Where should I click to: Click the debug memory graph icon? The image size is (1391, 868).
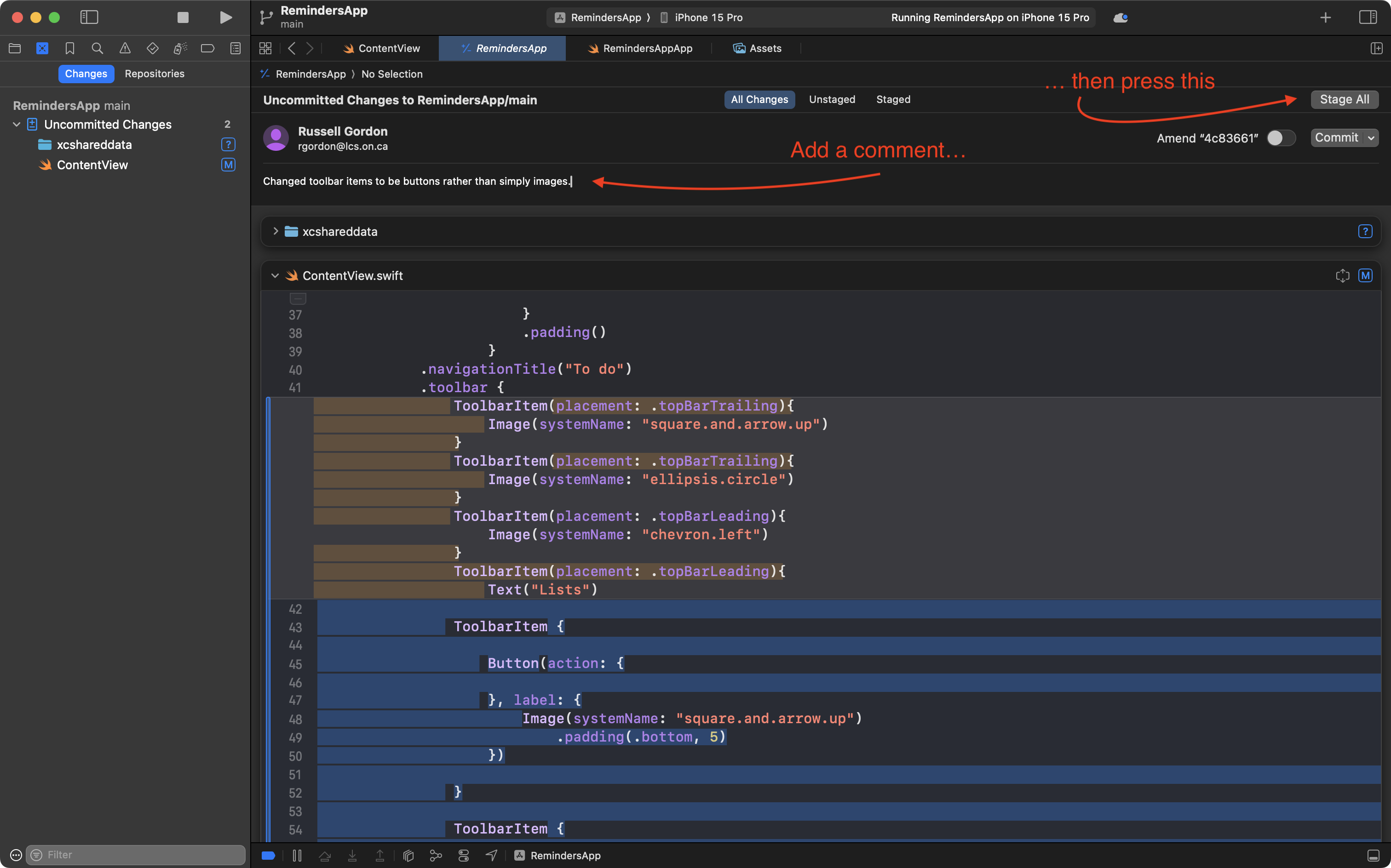(x=436, y=856)
